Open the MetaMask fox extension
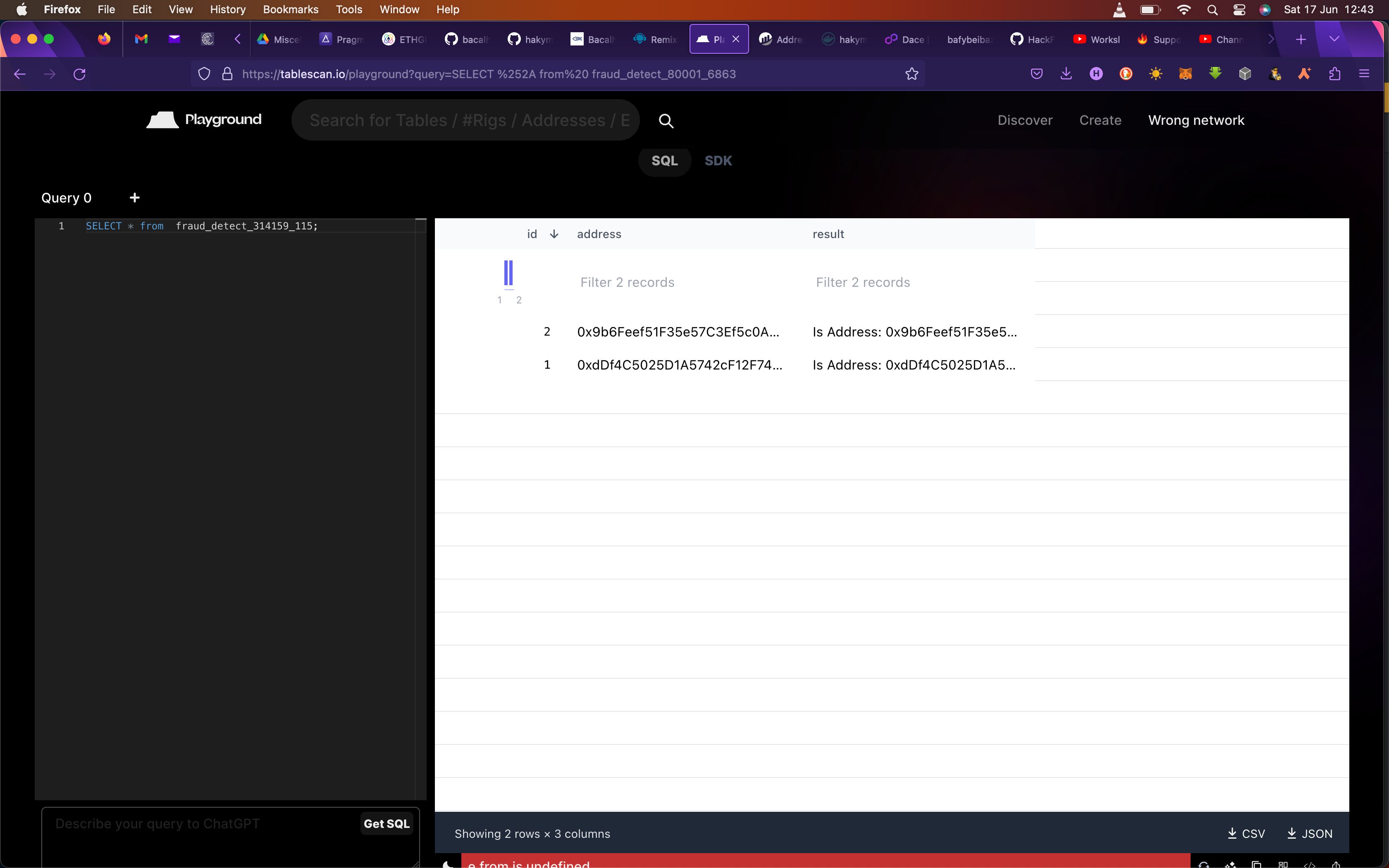The image size is (1389, 868). [1185, 74]
